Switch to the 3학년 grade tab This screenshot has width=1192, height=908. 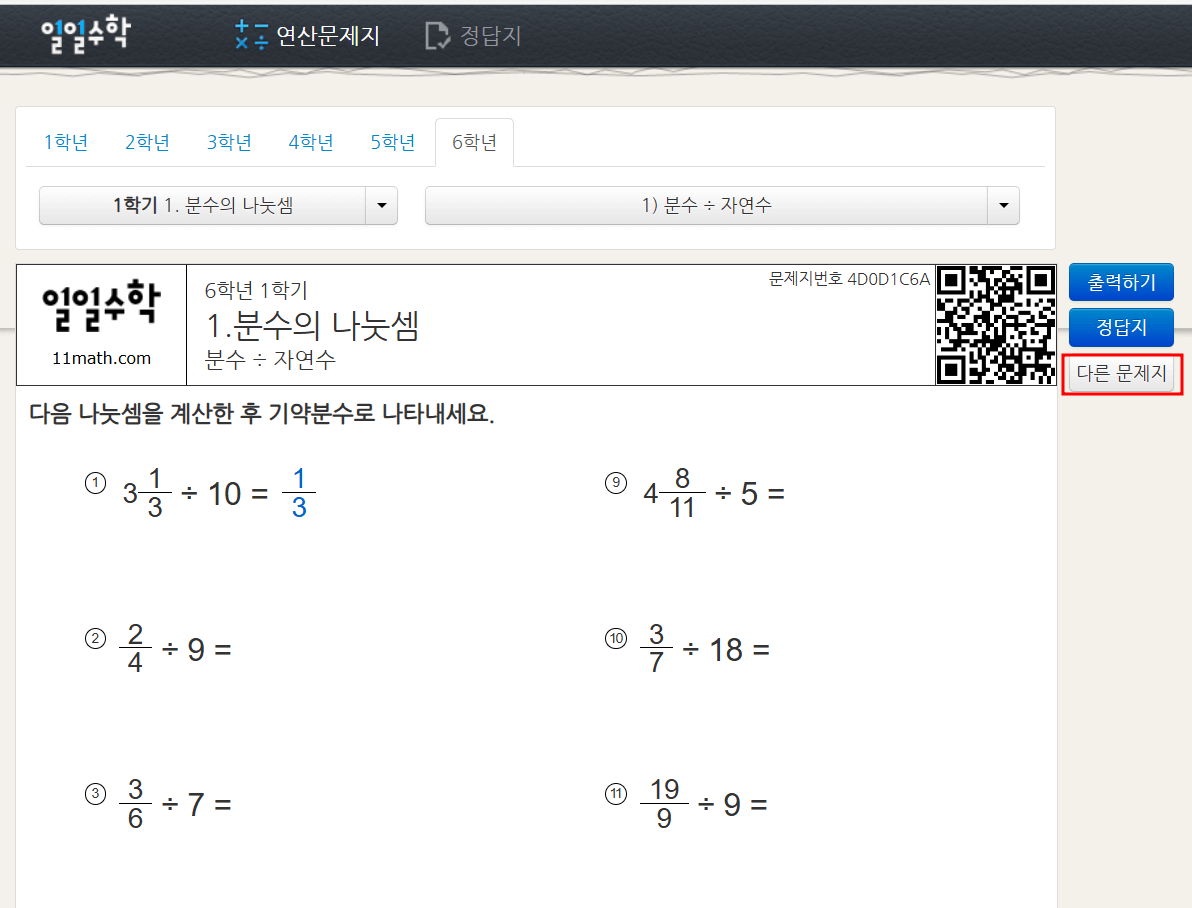tap(228, 142)
